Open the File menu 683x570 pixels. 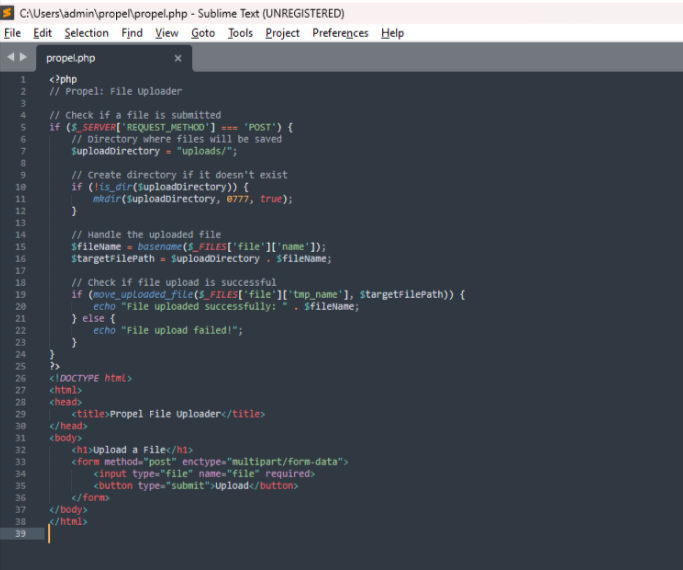(x=12, y=33)
